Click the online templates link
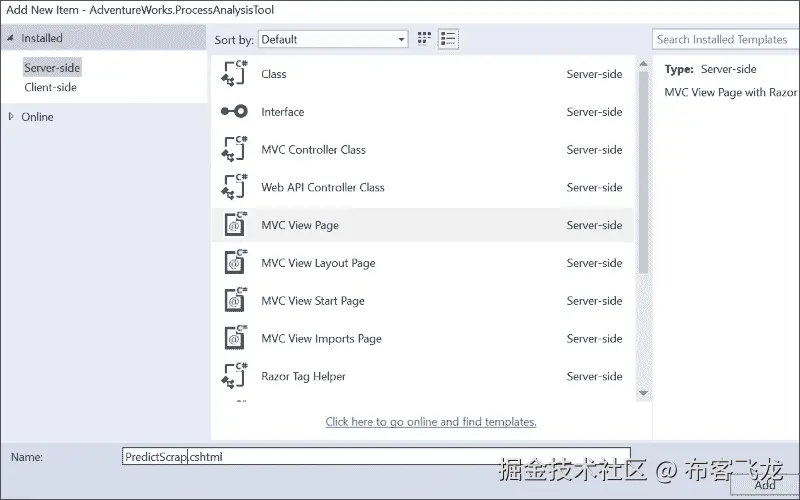 pos(431,422)
